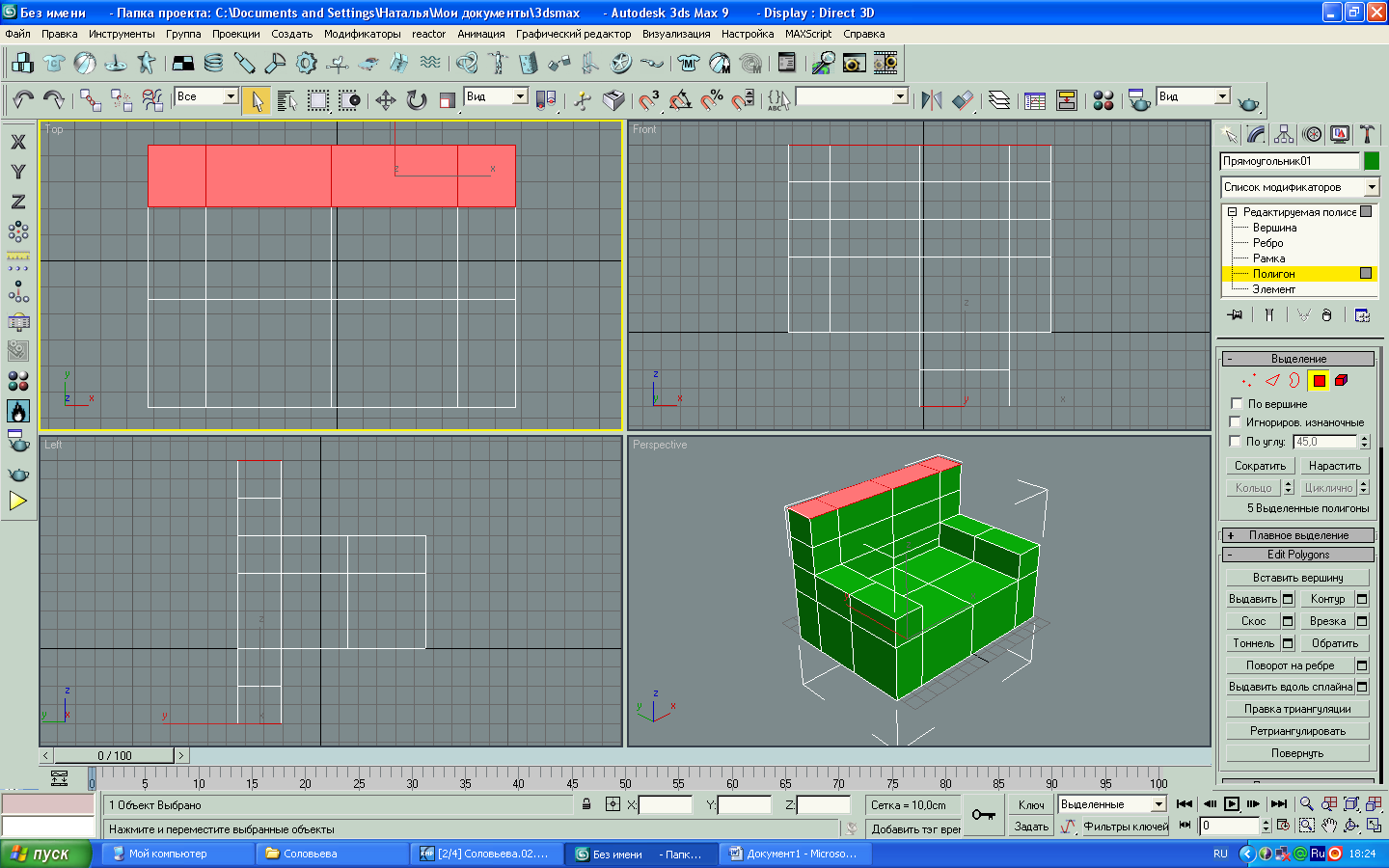
Task: Click the Maximize Viewport toggle icon
Action: (x=1374, y=826)
